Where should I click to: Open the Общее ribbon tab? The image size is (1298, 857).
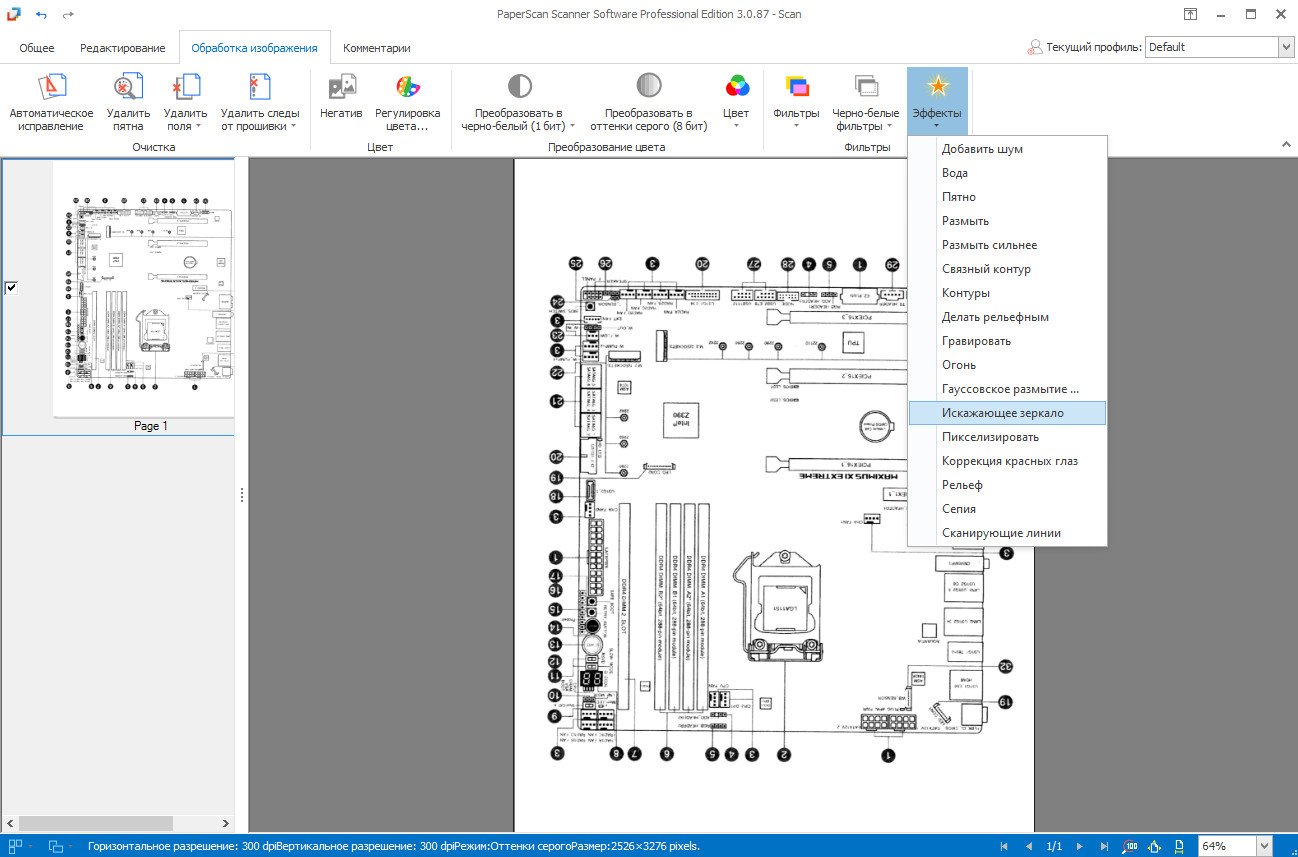[x=37, y=48]
